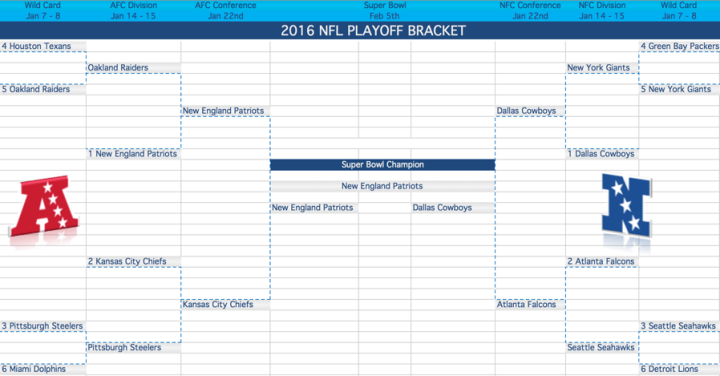720x376 pixels.
Task: Select the 6 Detroit Lions cell
Action: 679,369
